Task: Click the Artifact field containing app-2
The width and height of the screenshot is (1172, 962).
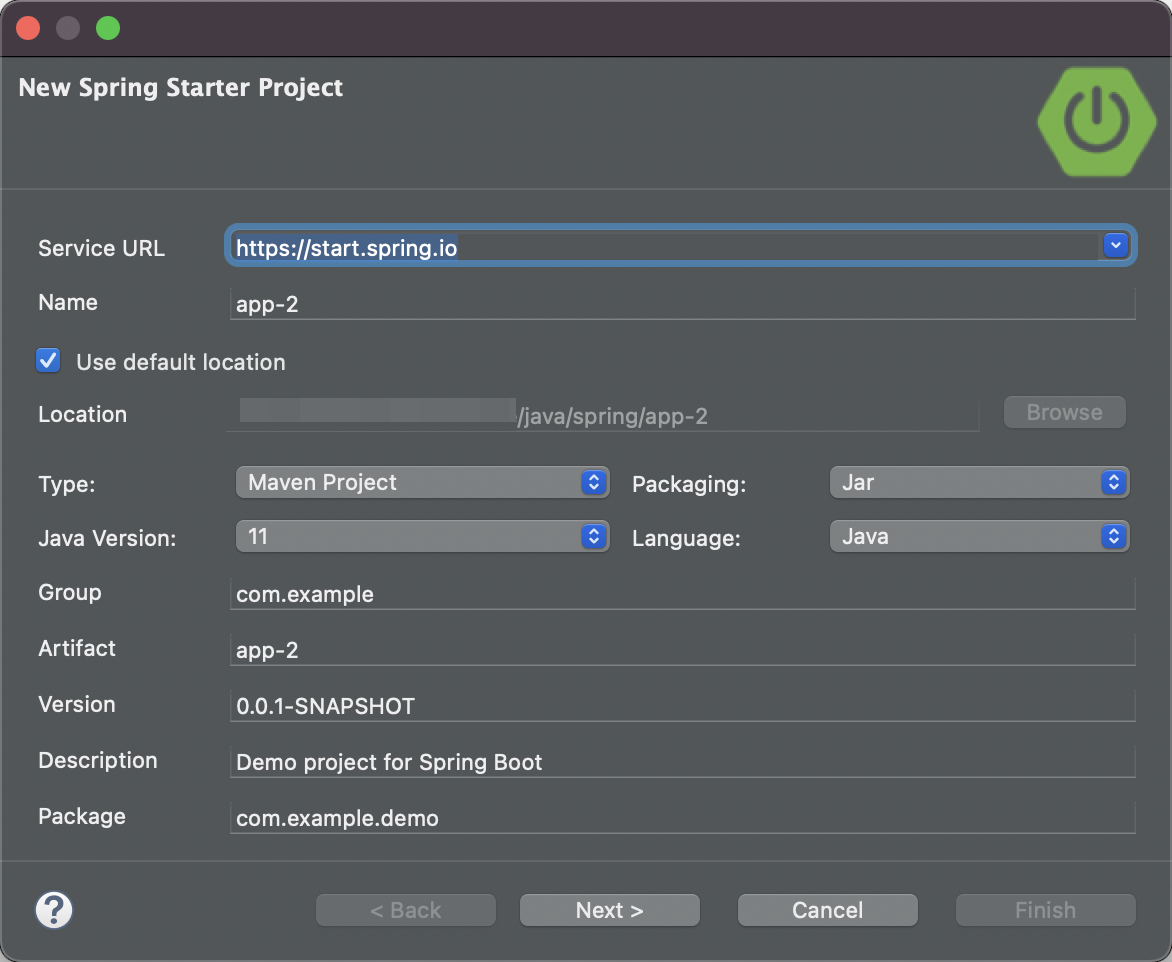Action: (682, 650)
